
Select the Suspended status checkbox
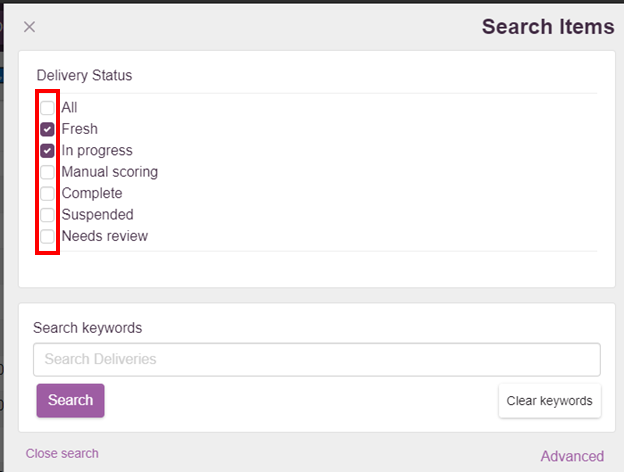47,215
